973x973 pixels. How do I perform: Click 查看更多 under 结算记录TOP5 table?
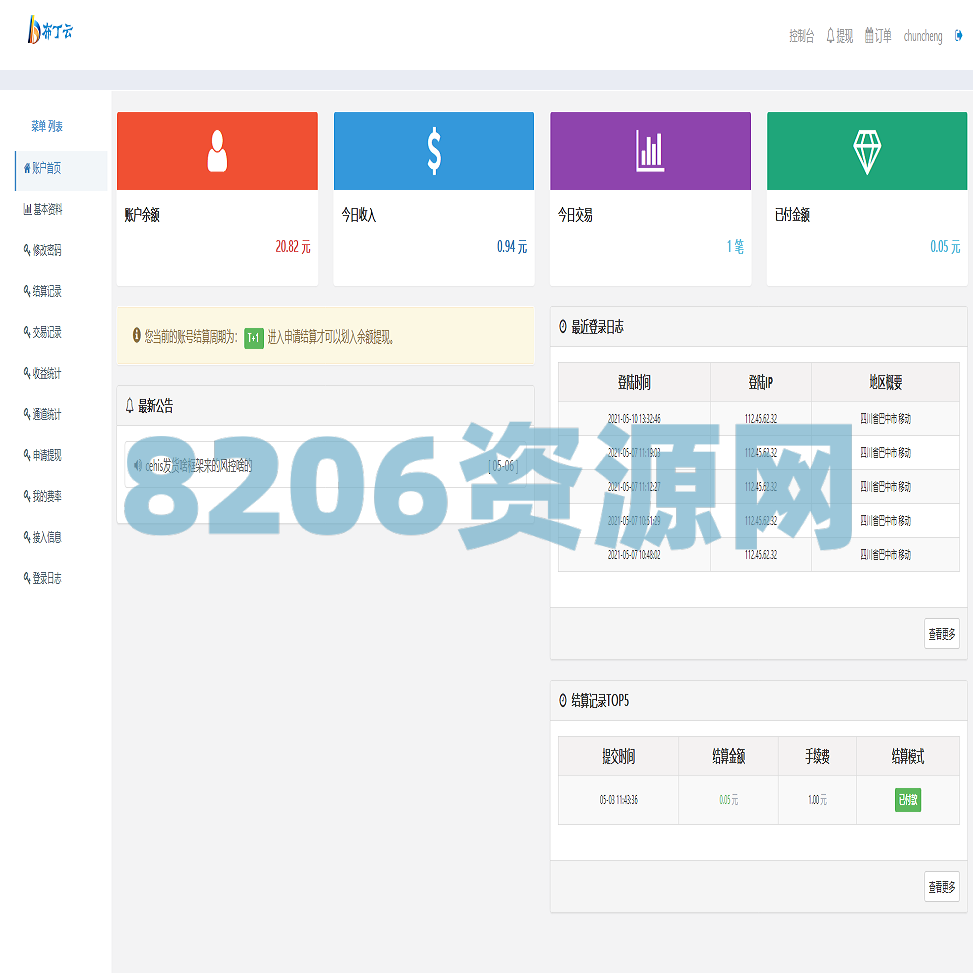pyautogui.click(x=941, y=886)
